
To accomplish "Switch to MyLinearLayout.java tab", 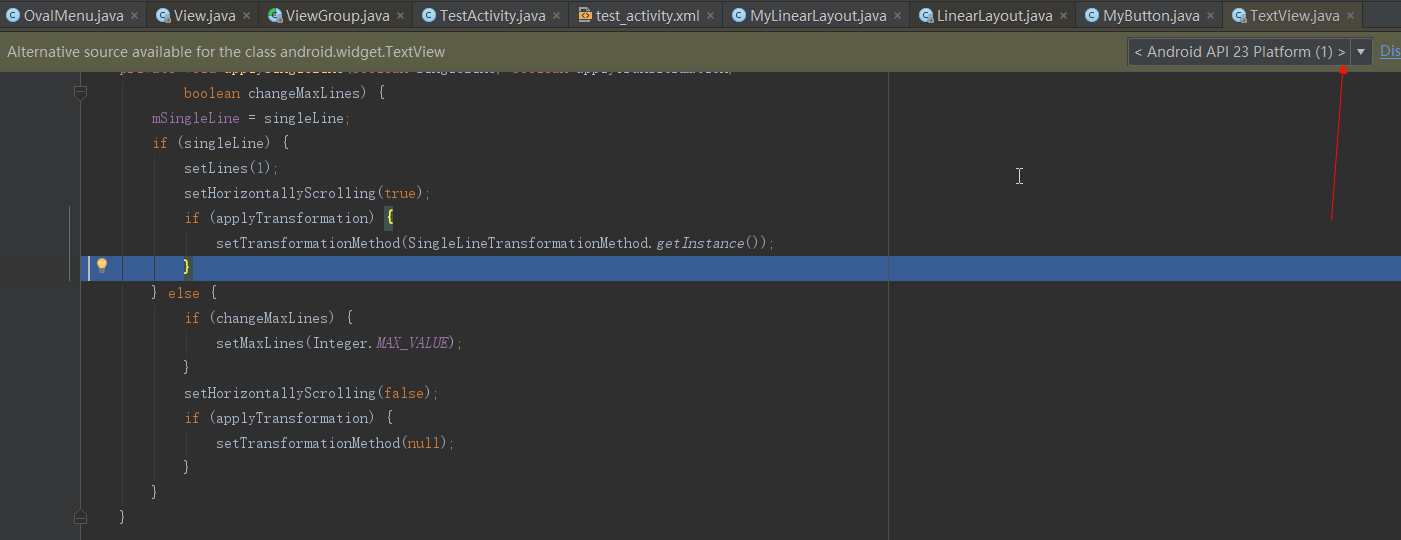I will click(x=818, y=16).
